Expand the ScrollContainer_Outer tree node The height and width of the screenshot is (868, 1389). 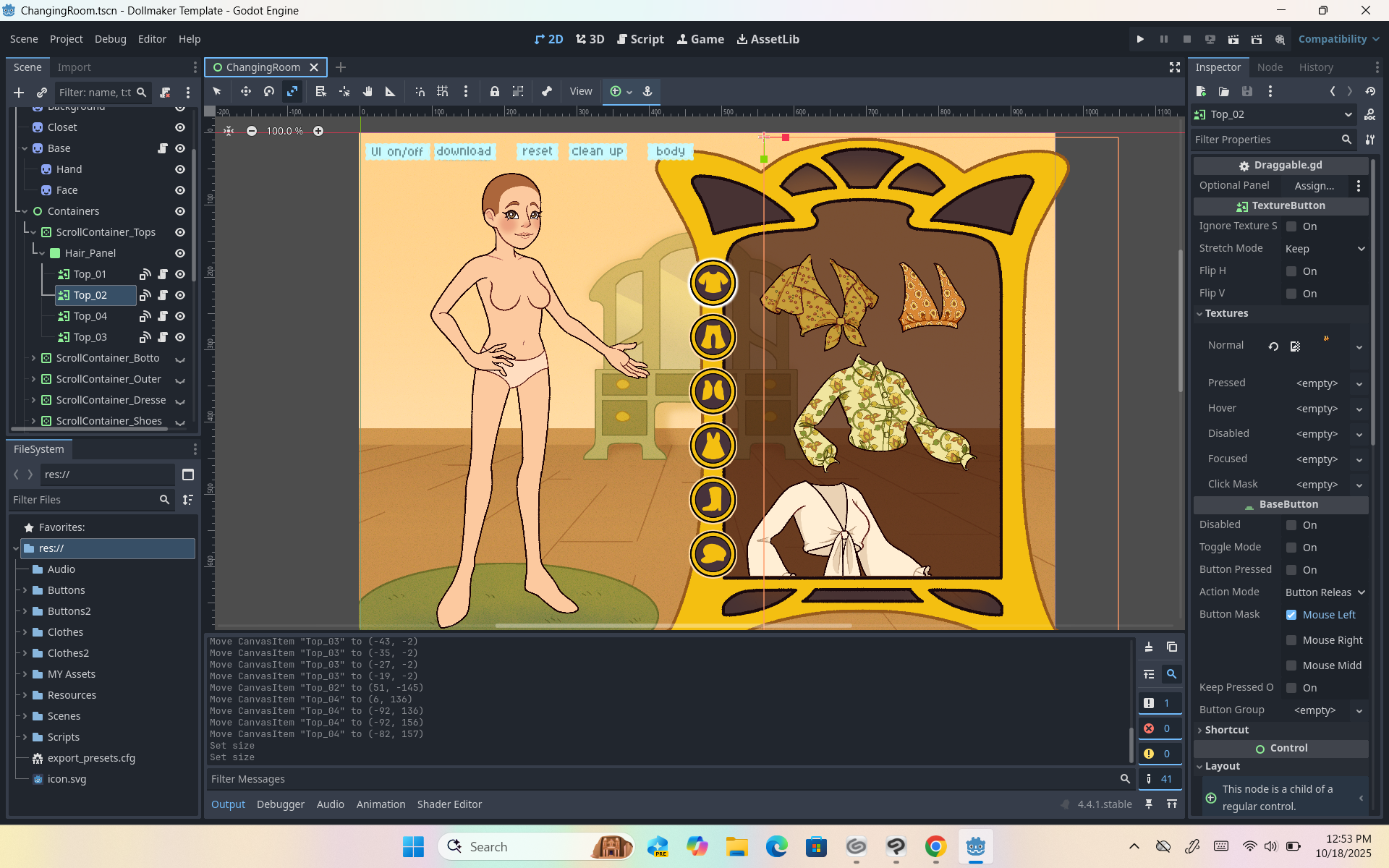[33, 379]
